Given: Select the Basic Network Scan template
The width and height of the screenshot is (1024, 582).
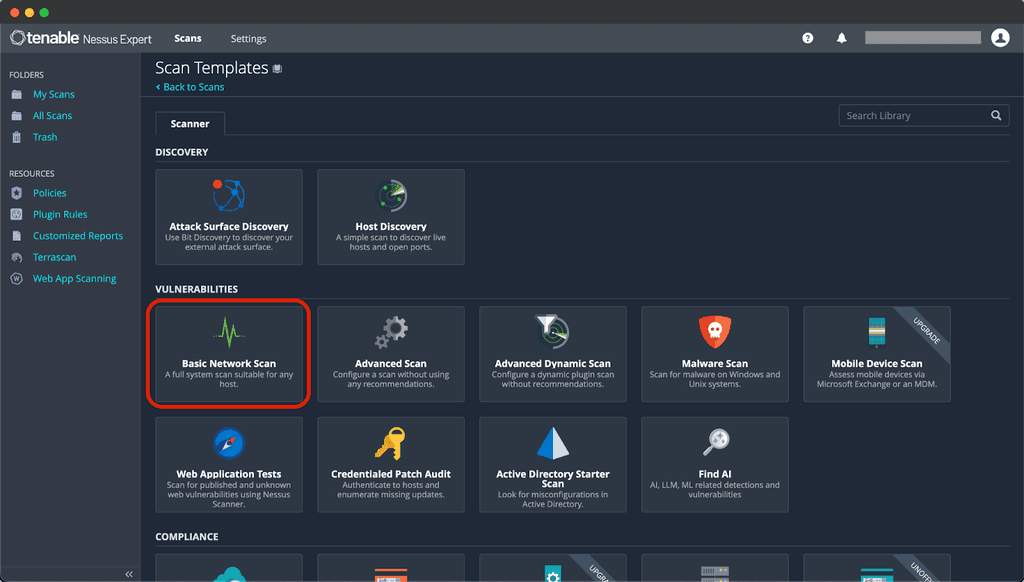Looking at the screenshot, I should (x=228, y=354).
